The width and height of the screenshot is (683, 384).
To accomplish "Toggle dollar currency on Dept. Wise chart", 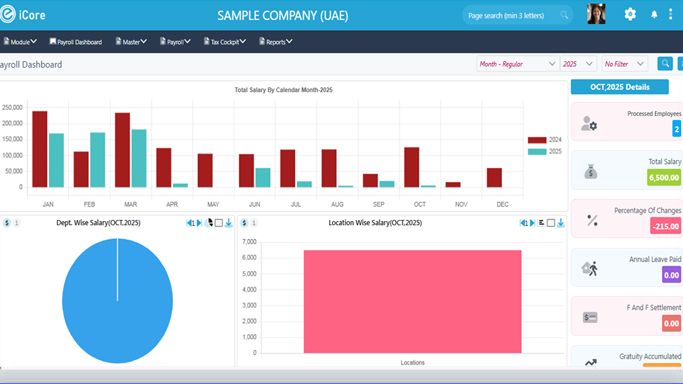I will [x=7, y=223].
